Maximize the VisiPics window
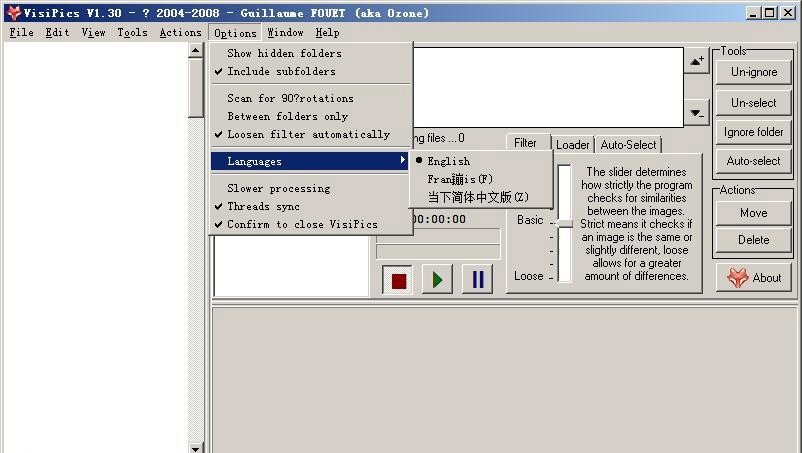This screenshot has width=802, height=453. tap(770, 13)
